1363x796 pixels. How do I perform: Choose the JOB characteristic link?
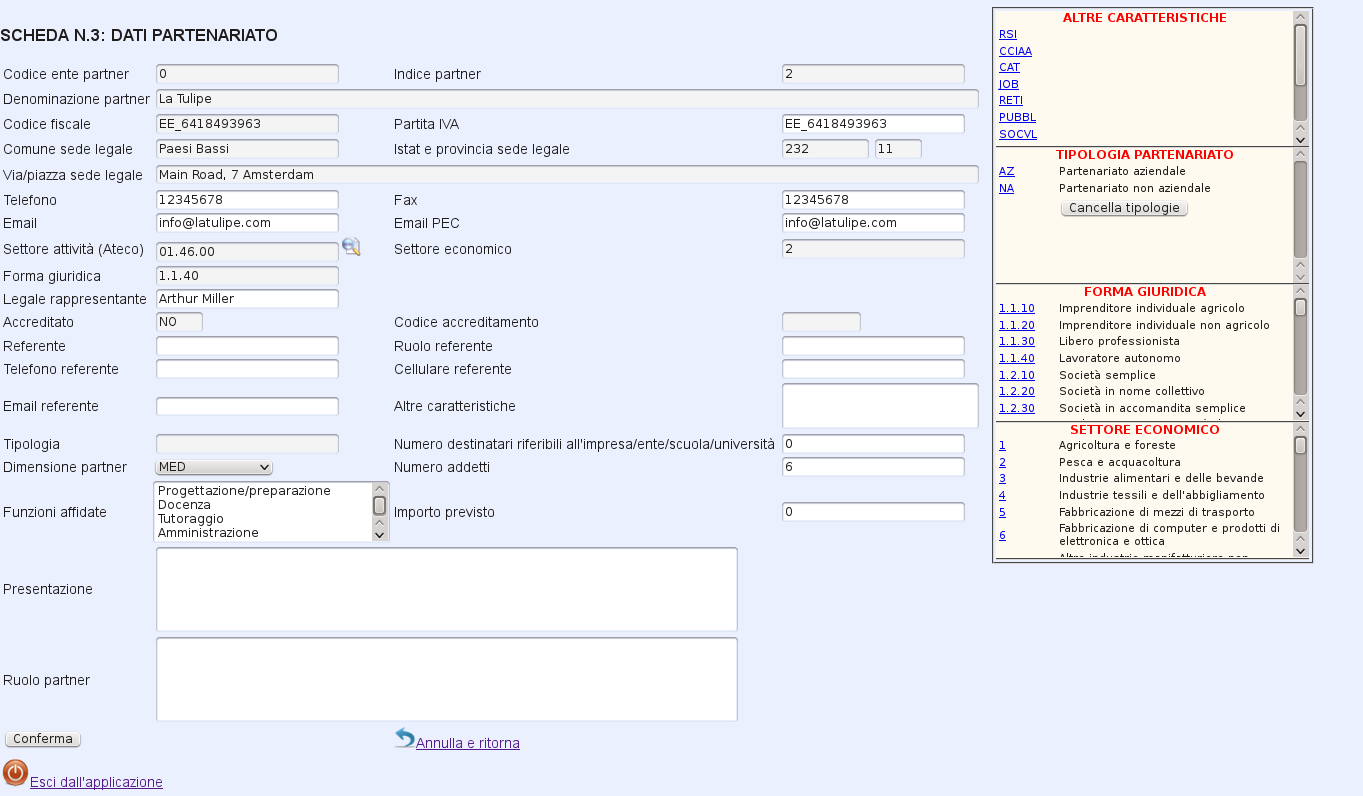pyautogui.click(x=1008, y=84)
